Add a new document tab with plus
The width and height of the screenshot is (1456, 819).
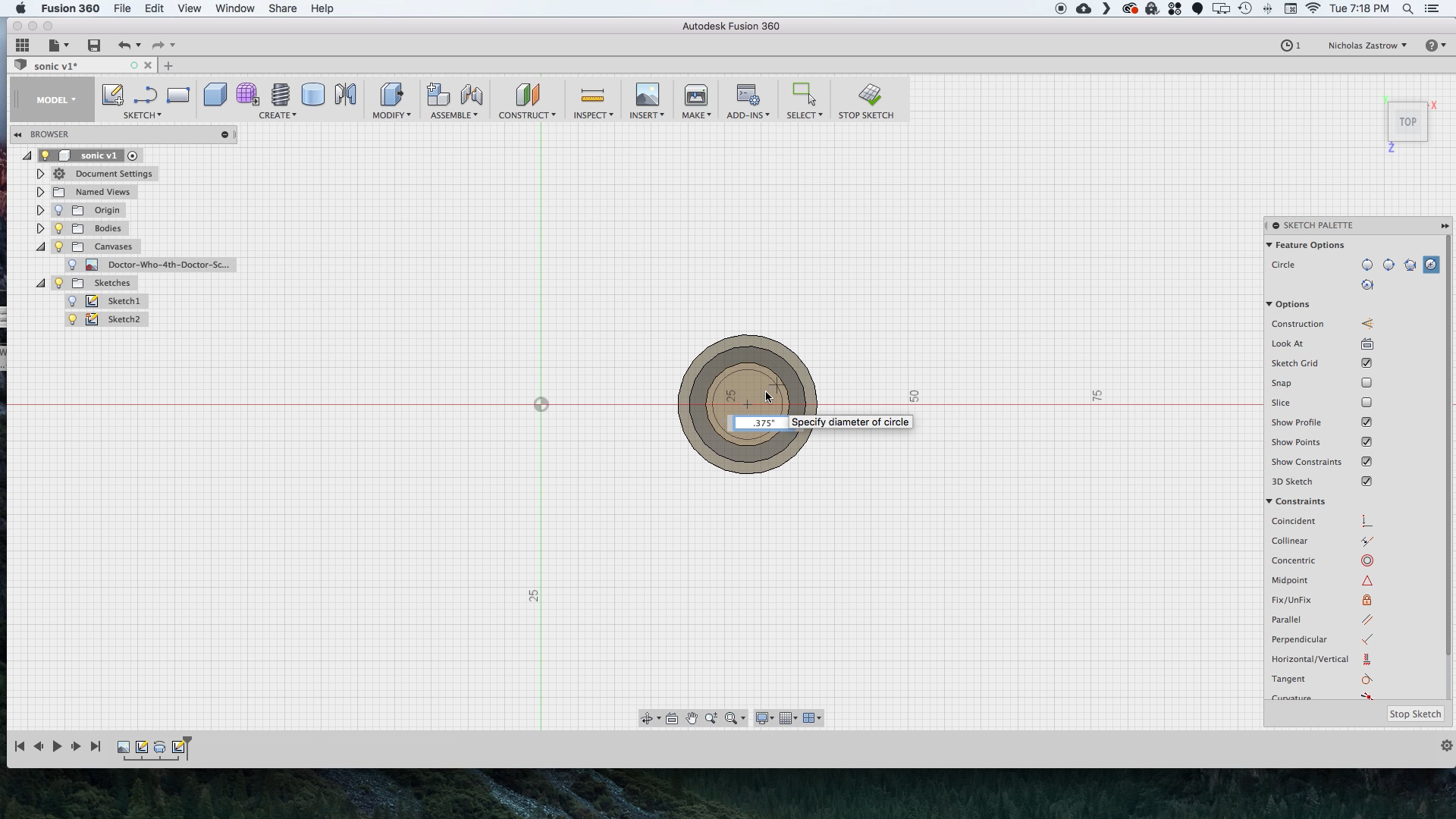click(168, 66)
